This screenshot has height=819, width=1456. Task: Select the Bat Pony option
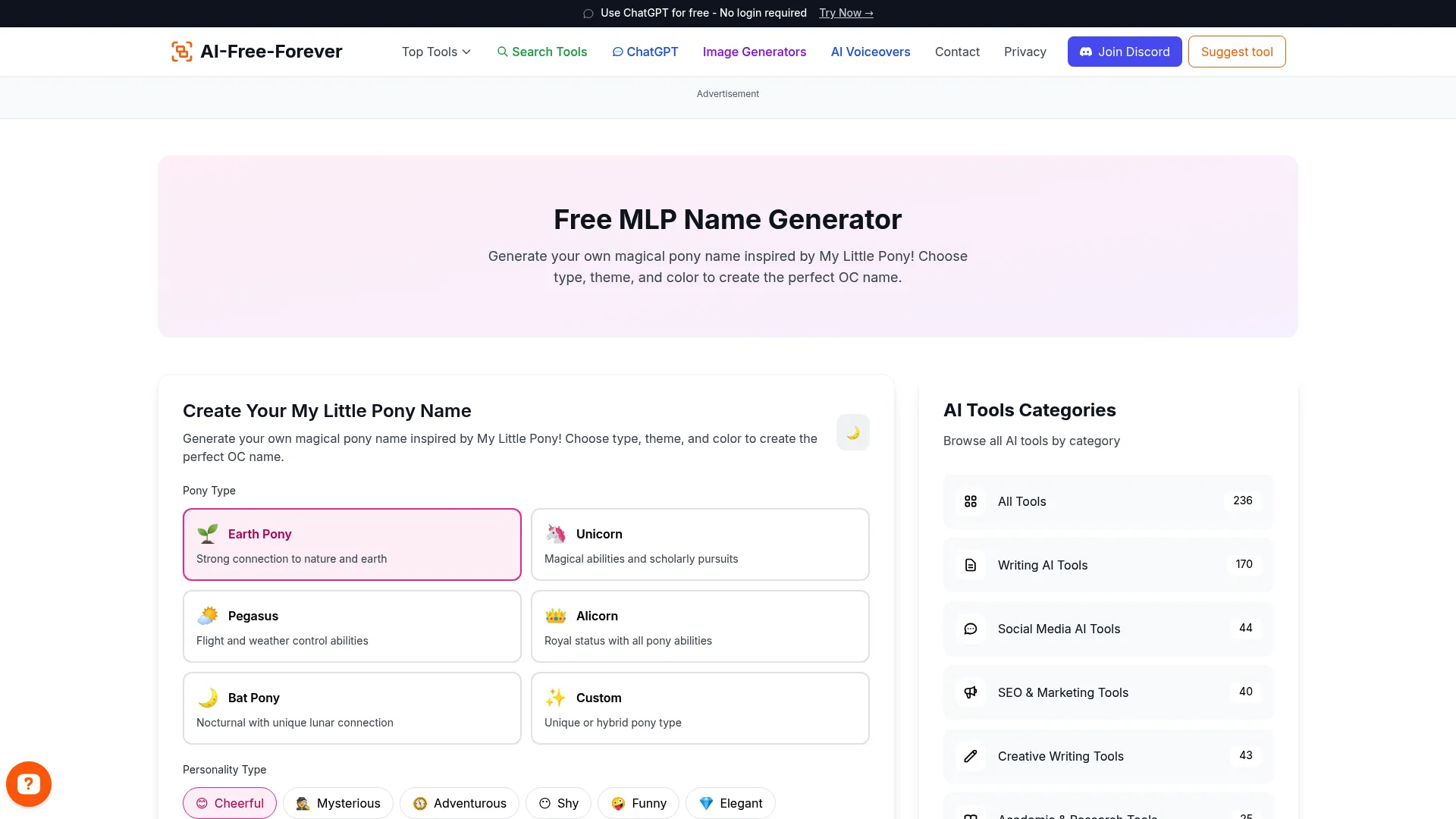click(351, 708)
